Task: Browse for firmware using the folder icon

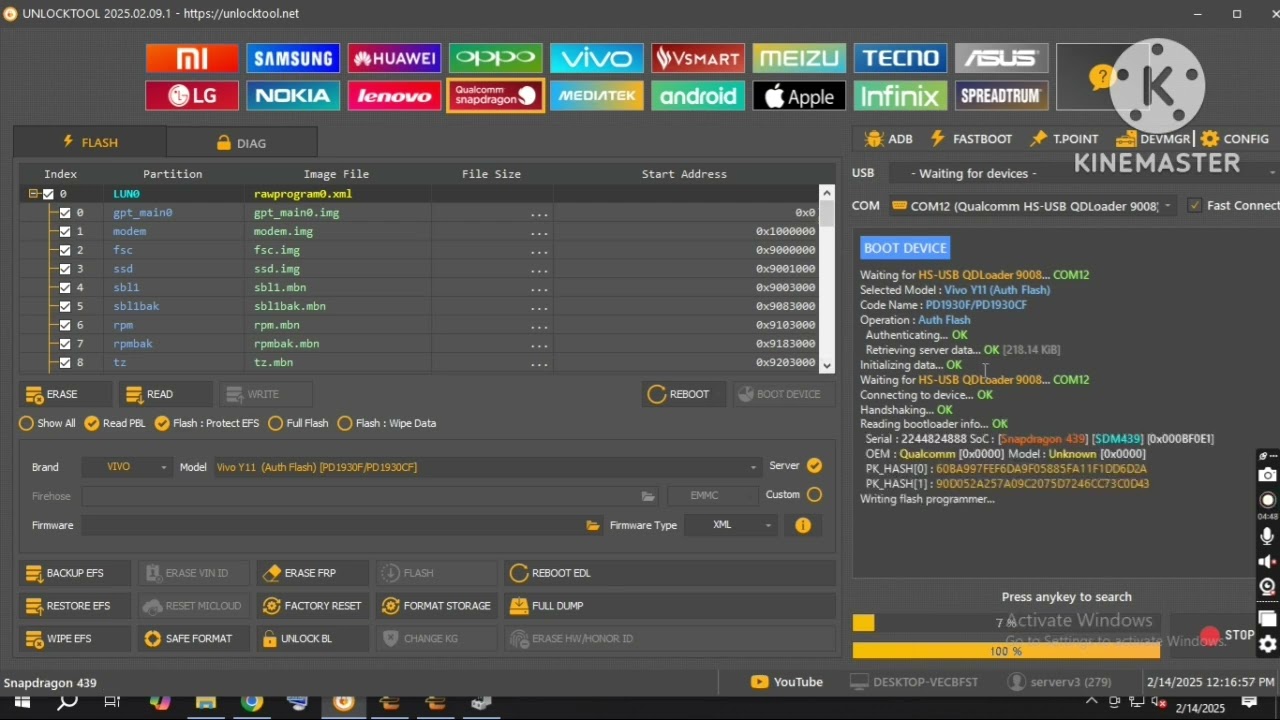Action: pos(593,525)
